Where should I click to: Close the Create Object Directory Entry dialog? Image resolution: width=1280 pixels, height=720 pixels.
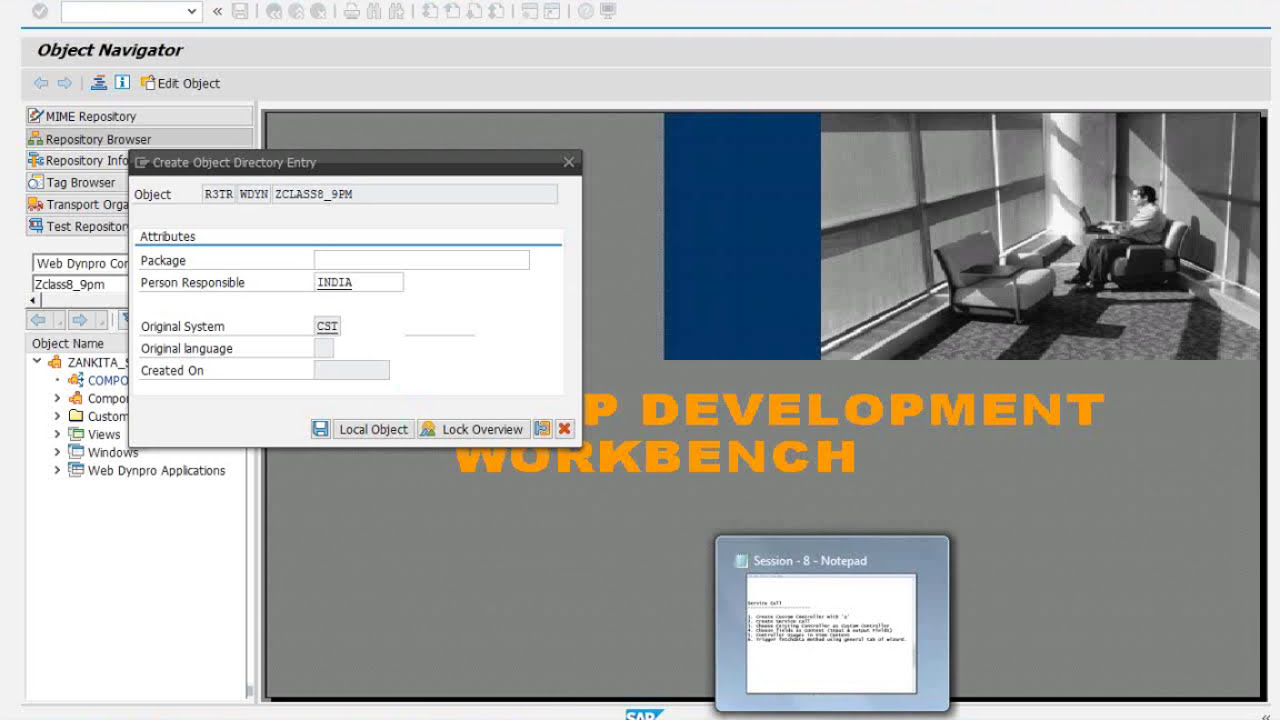(x=569, y=162)
